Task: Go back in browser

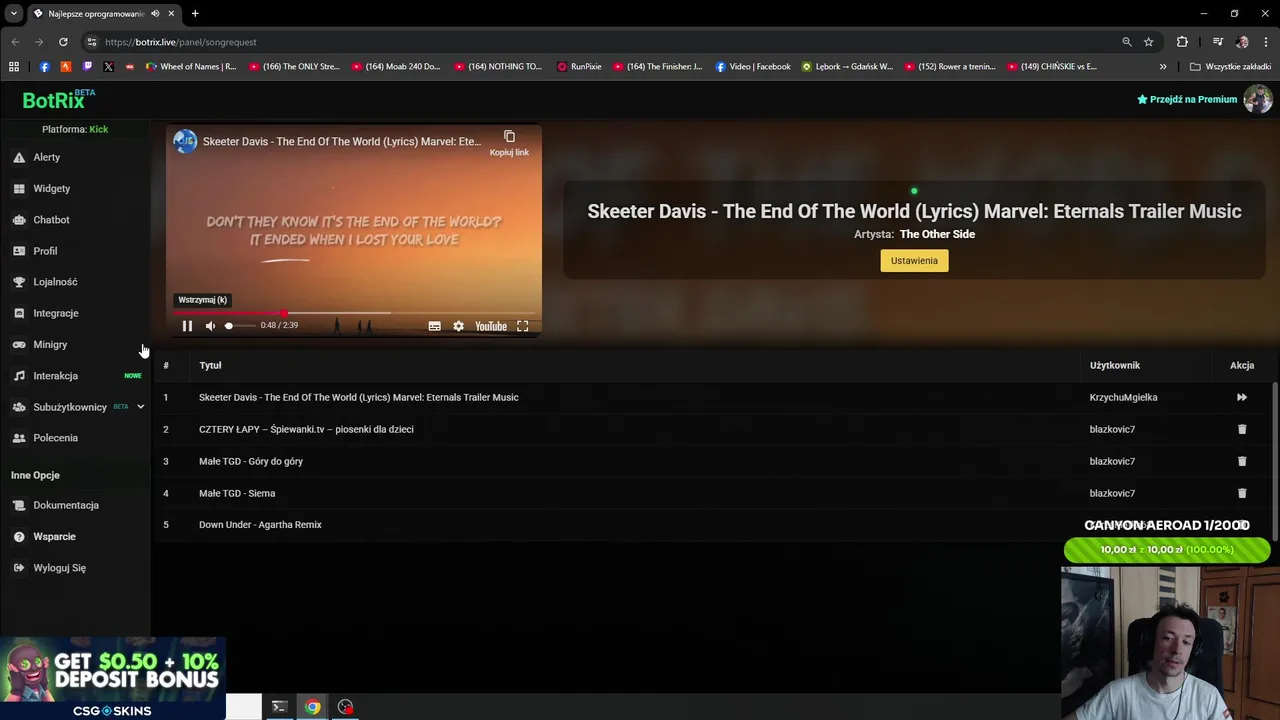Action: [15, 42]
